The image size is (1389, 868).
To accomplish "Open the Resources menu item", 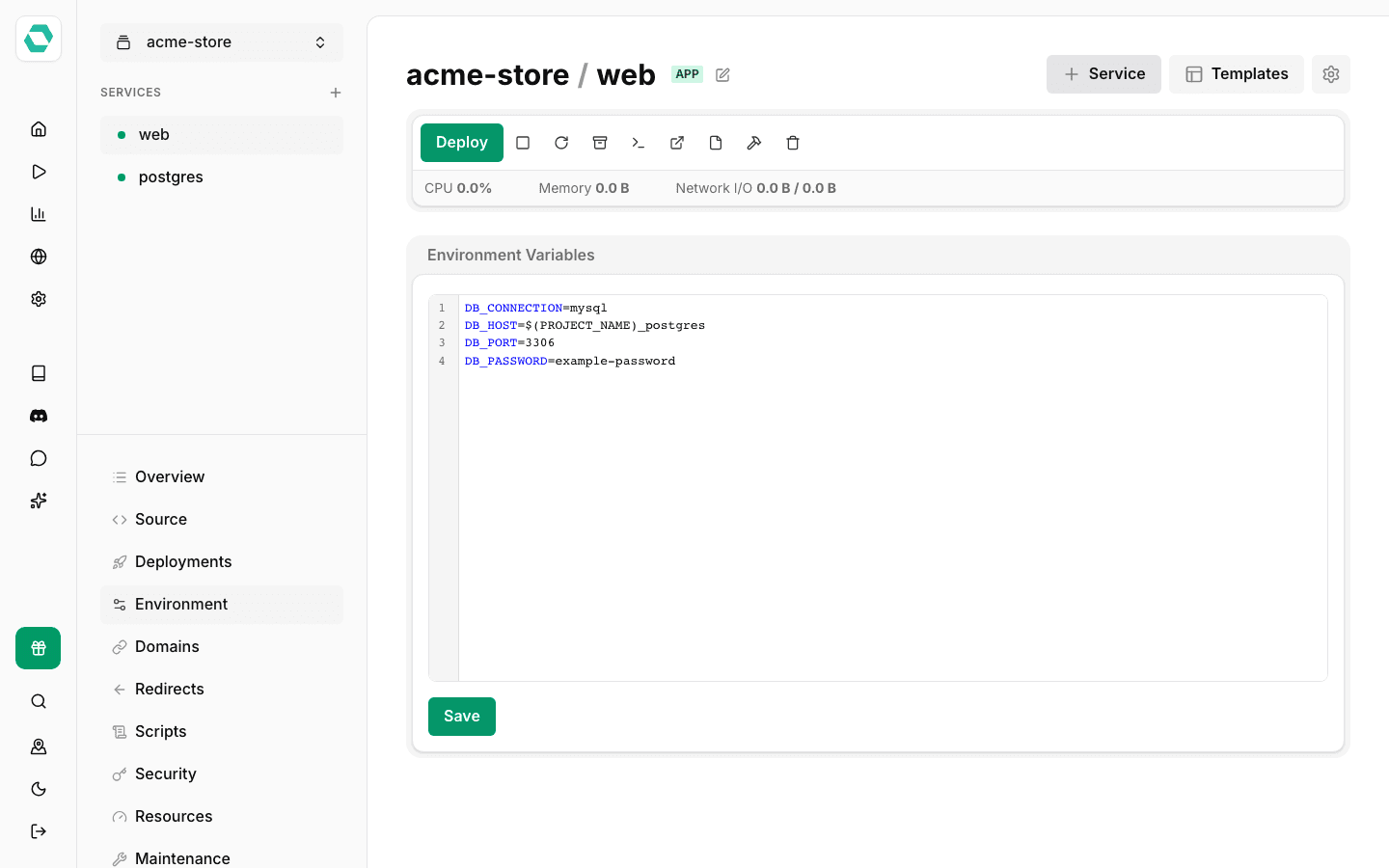I will click(222, 817).
